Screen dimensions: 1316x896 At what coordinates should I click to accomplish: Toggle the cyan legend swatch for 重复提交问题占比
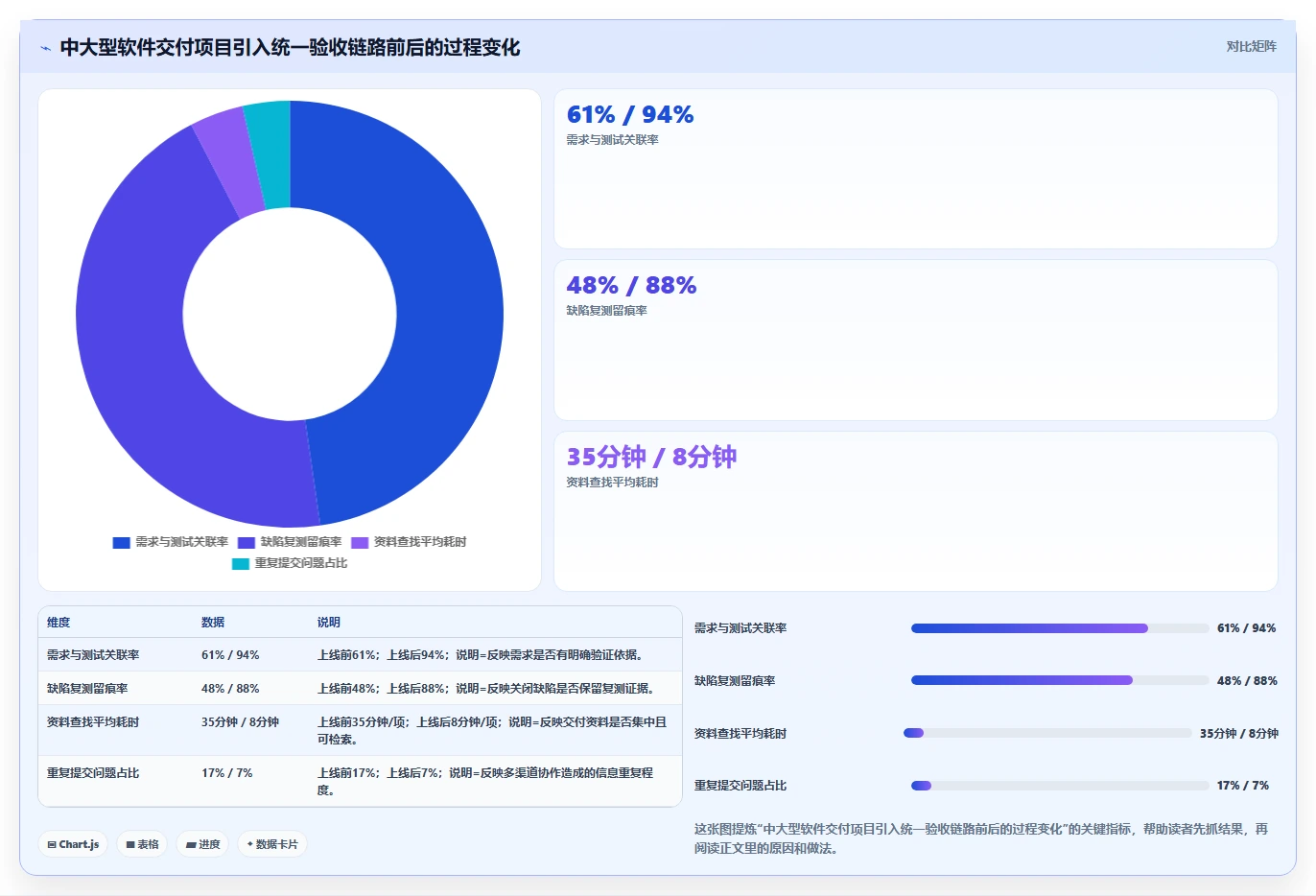click(241, 564)
